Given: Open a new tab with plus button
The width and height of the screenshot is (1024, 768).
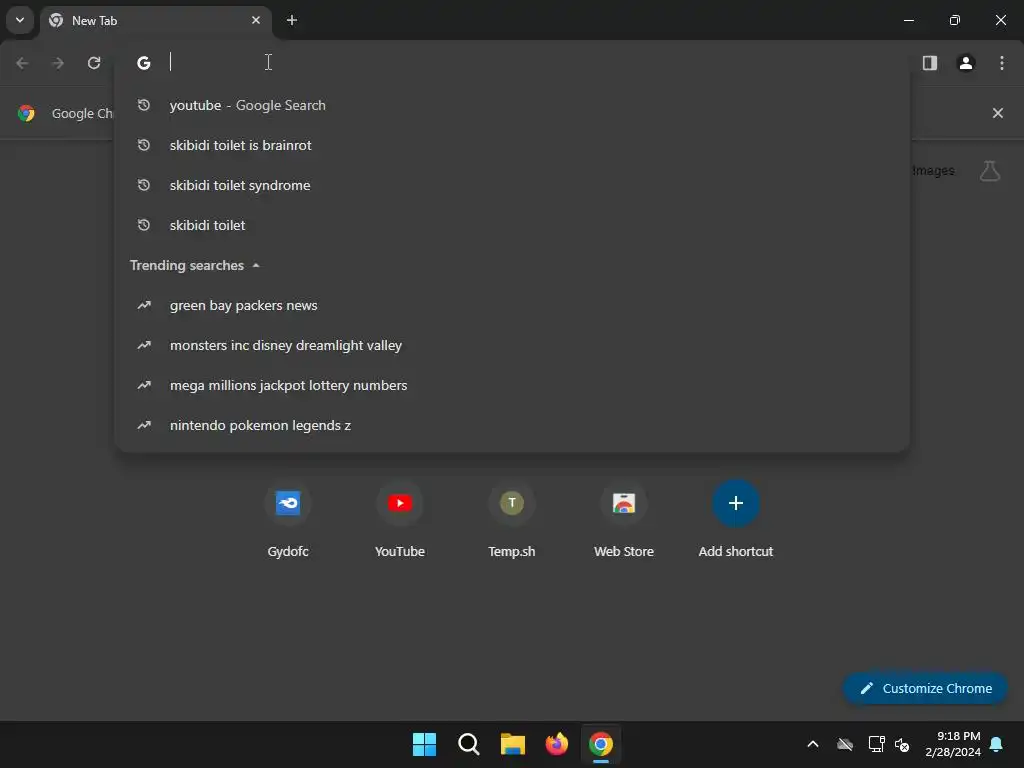Looking at the screenshot, I should pos(292,20).
